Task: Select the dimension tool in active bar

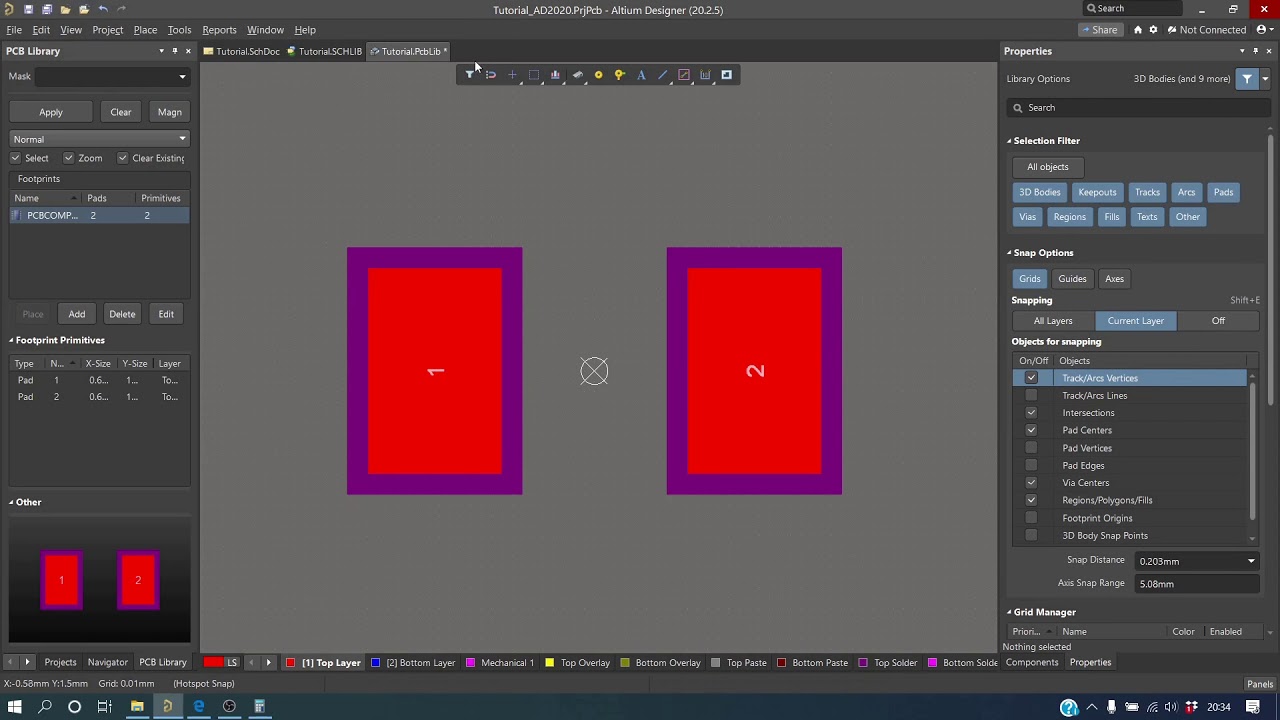Action: [x=705, y=75]
